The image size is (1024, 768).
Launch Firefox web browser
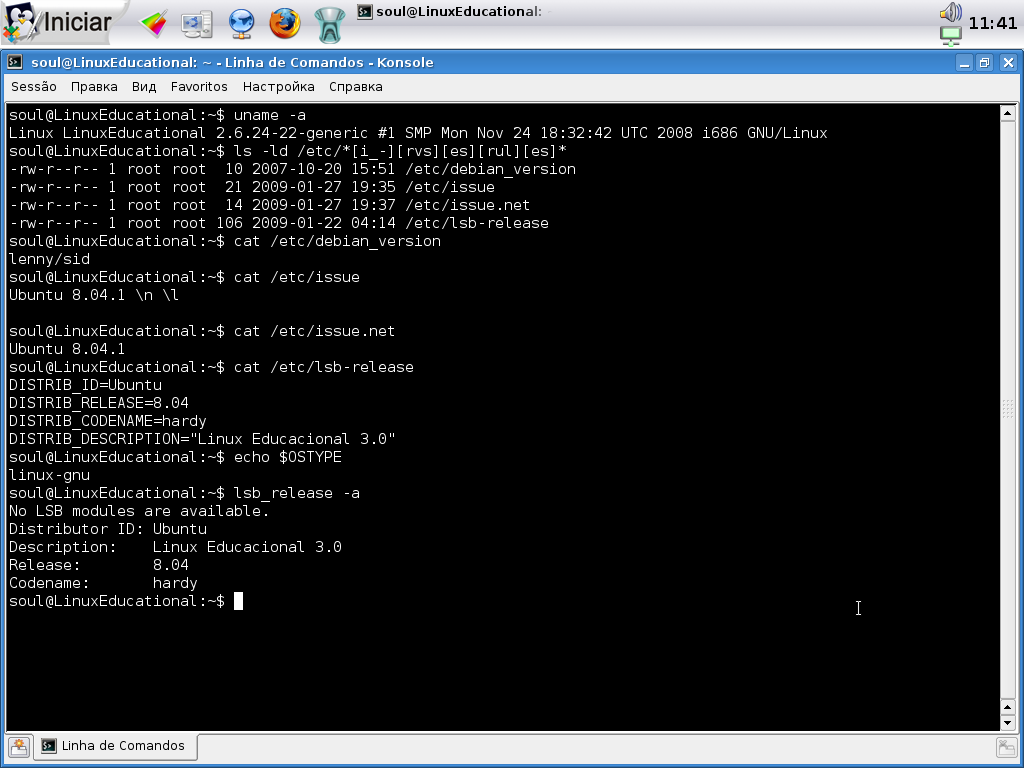tap(285, 24)
